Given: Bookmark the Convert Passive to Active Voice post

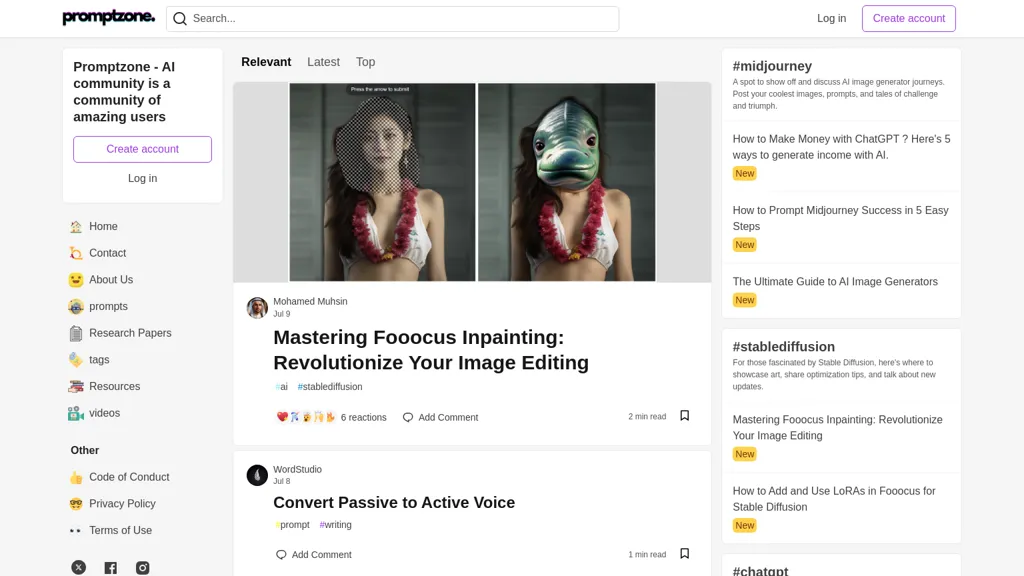Looking at the screenshot, I should (x=684, y=554).
